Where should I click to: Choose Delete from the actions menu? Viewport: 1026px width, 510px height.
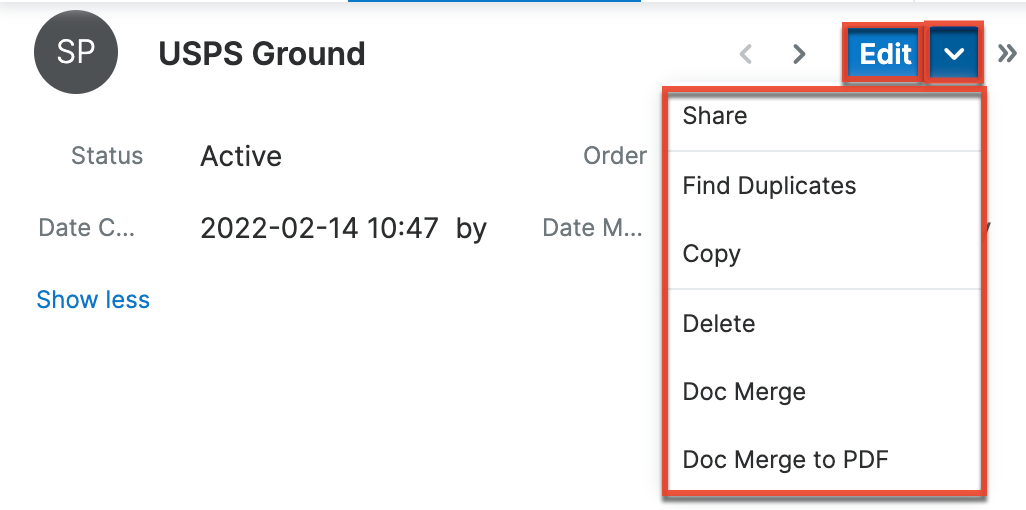click(x=718, y=324)
